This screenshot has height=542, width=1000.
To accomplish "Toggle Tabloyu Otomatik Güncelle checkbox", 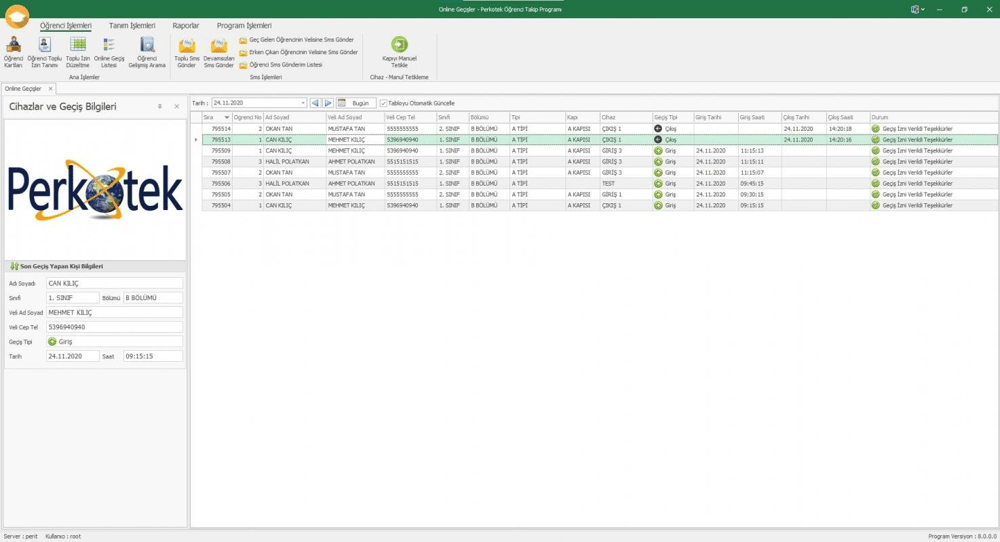I will click(x=383, y=103).
